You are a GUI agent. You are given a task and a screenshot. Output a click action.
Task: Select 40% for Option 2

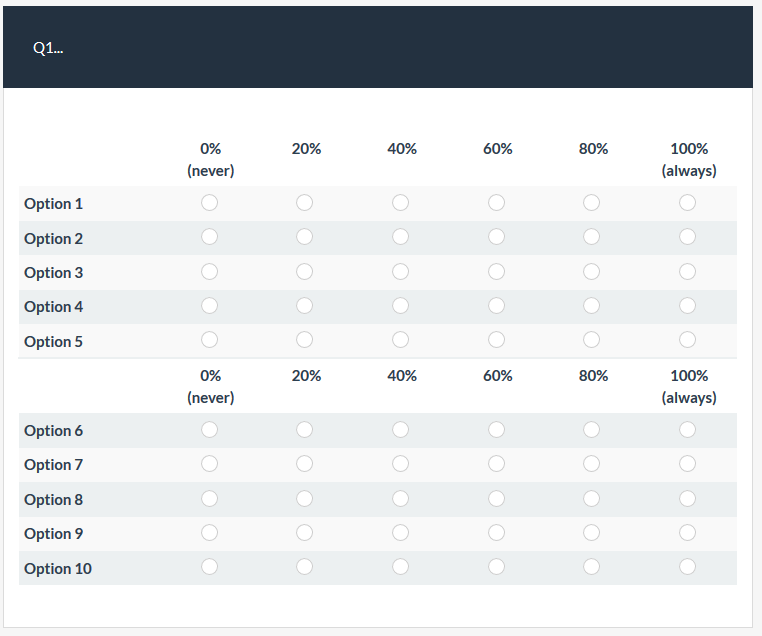pyautogui.click(x=400, y=237)
